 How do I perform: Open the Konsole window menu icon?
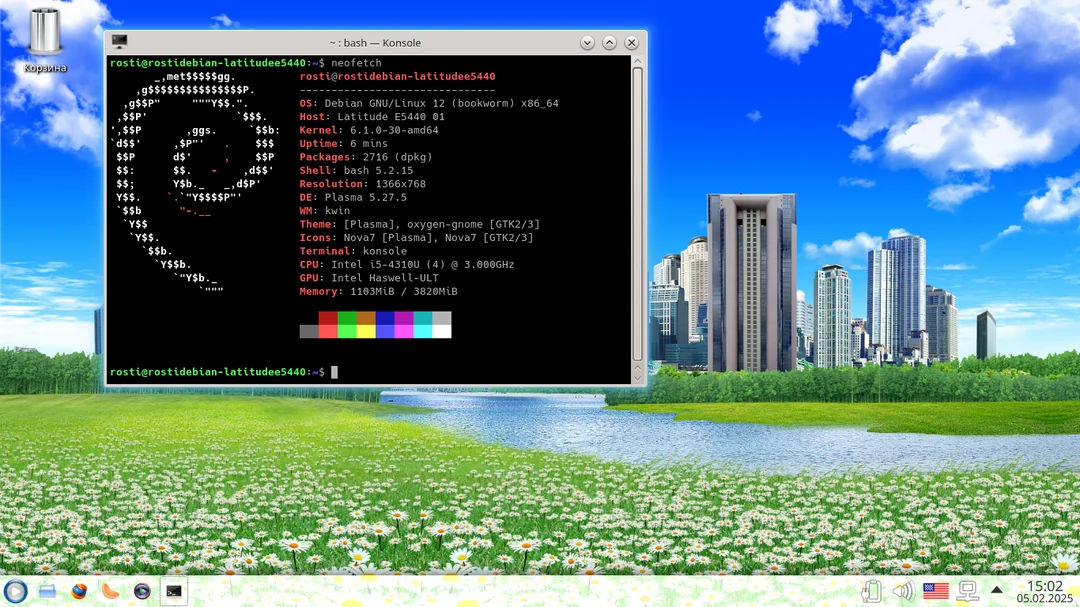[119, 42]
